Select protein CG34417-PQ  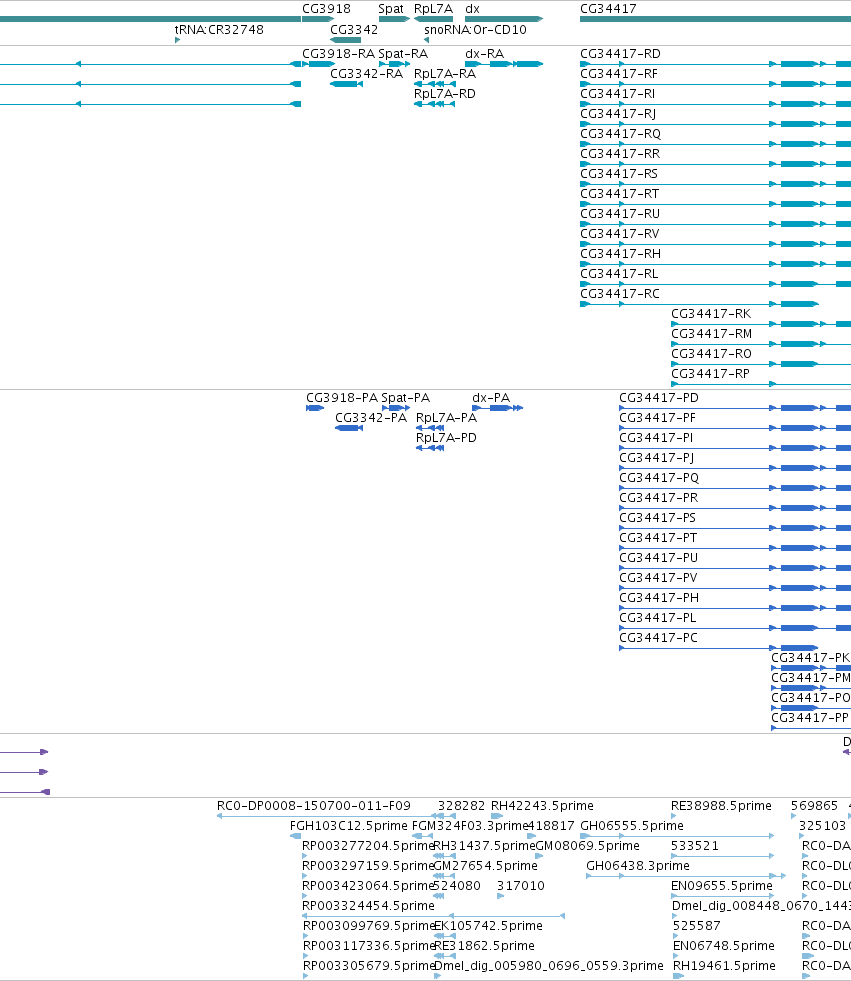click(659, 478)
